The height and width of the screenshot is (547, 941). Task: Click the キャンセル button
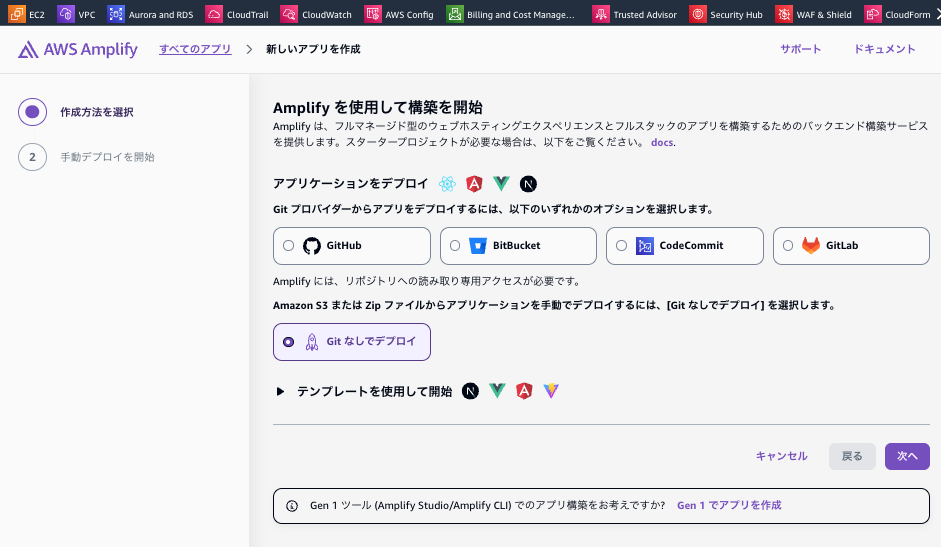(781, 456)
